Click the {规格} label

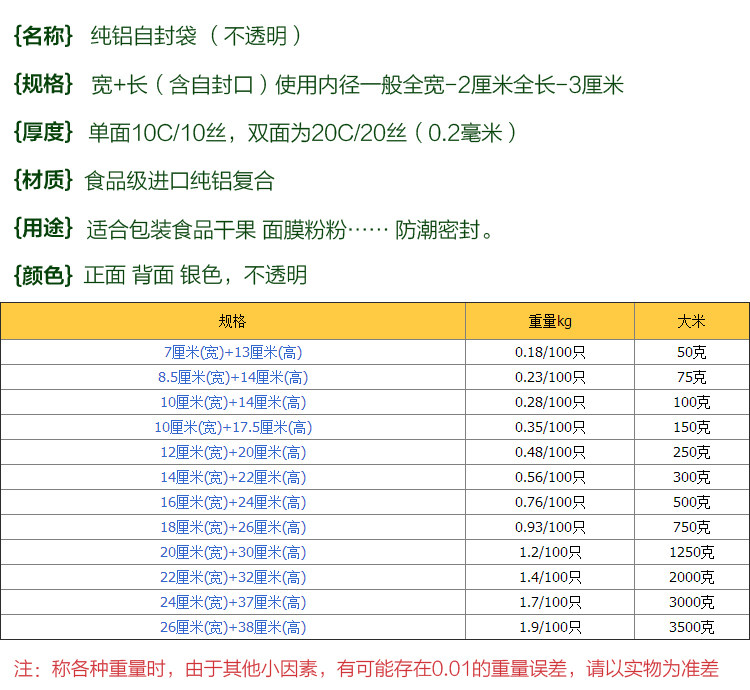43,84
